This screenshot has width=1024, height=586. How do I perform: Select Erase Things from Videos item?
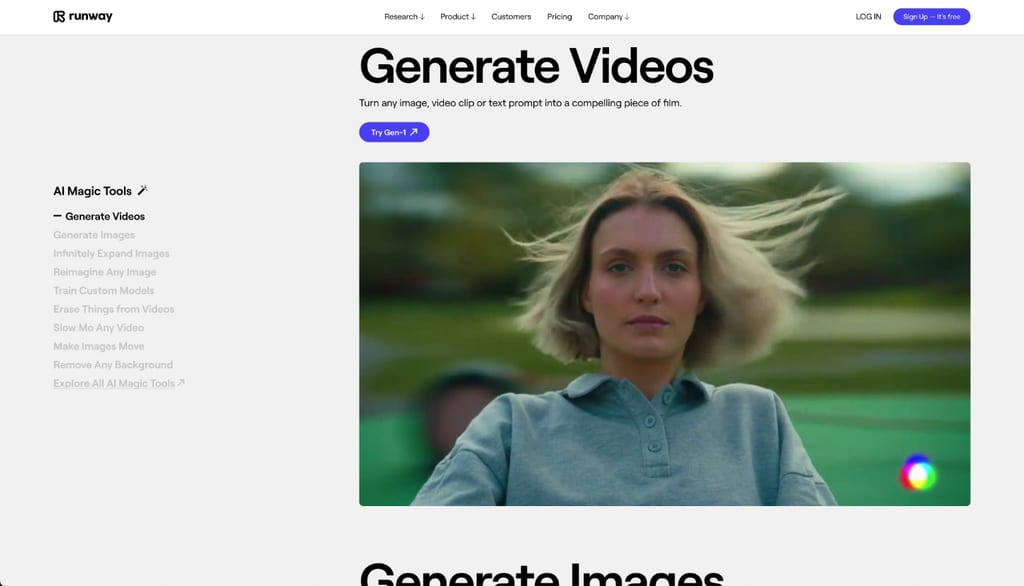(x=114, y=309)
